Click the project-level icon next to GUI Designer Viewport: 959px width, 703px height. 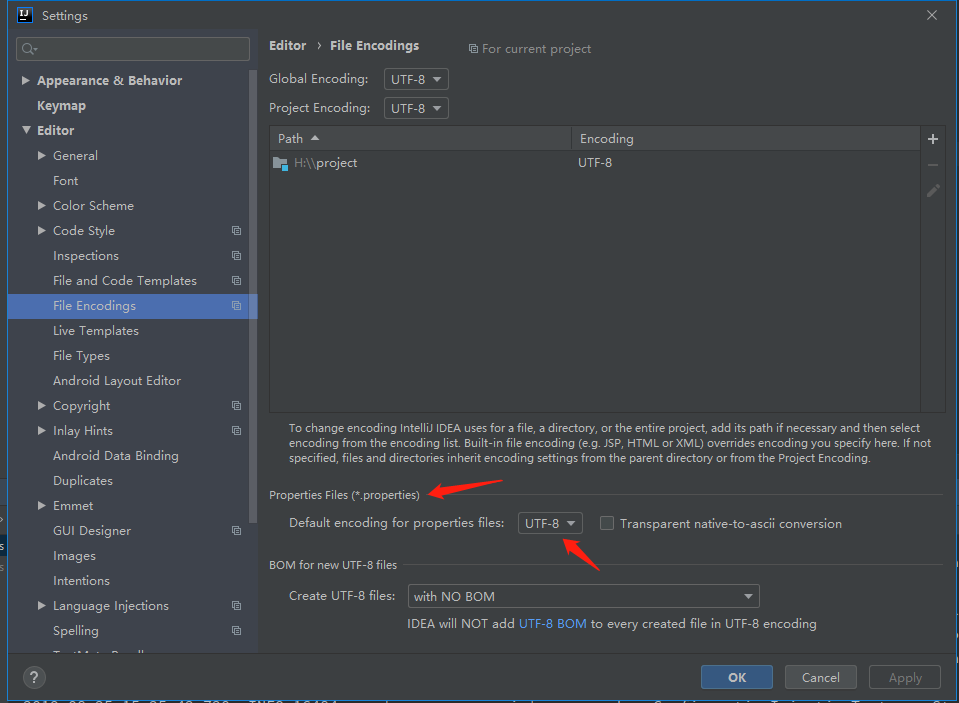(x=237, y=530)
